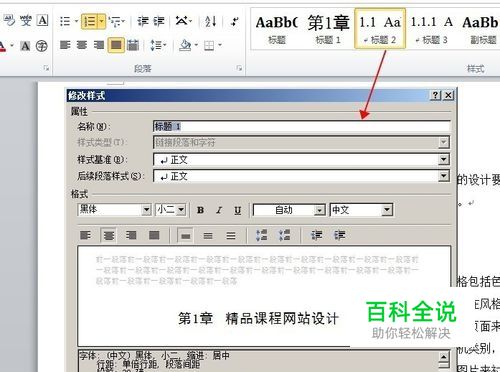Image resolution: width=500 pixels, height=372 pixels.
Task: Close the 修改样式 dialog
Action: (448, 95)
